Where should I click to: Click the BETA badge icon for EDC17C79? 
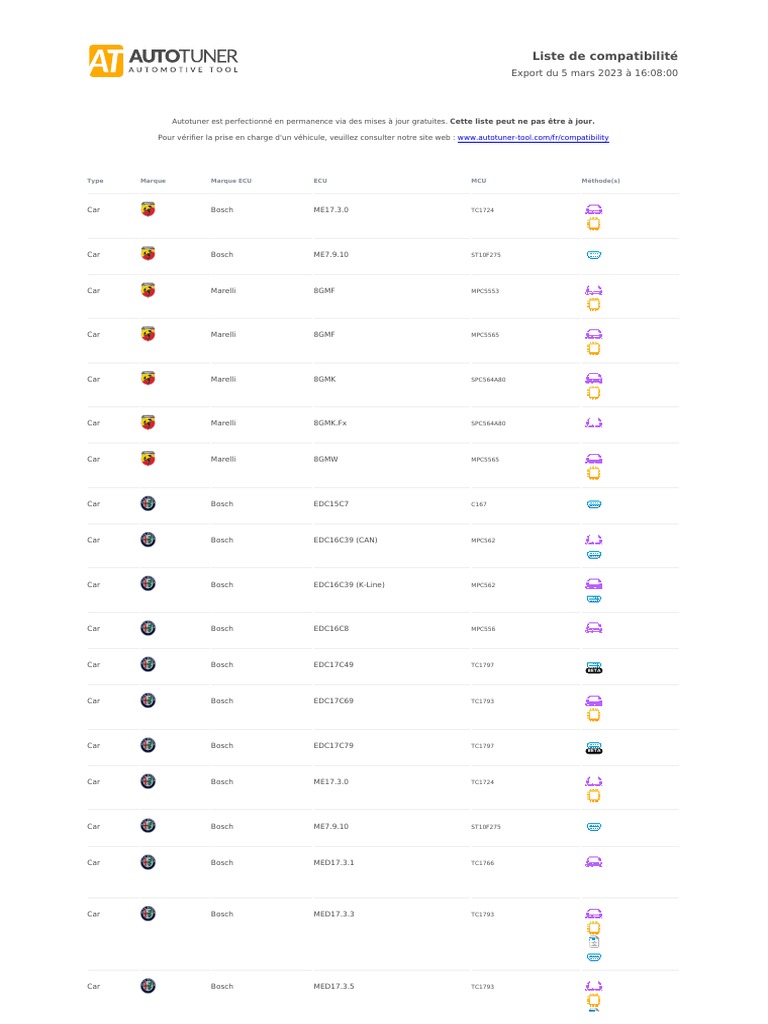[x=593, y=747]
